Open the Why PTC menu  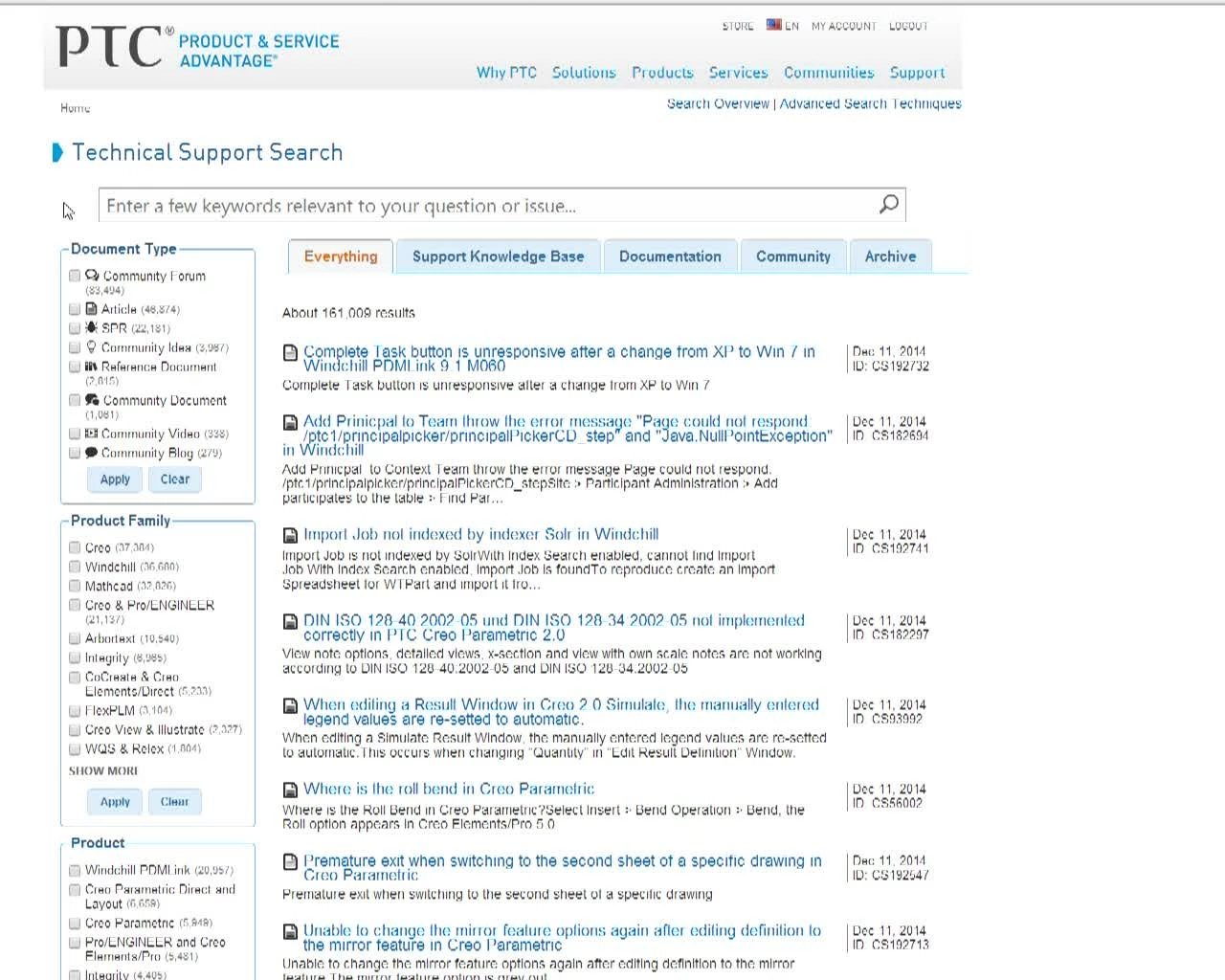506,73
